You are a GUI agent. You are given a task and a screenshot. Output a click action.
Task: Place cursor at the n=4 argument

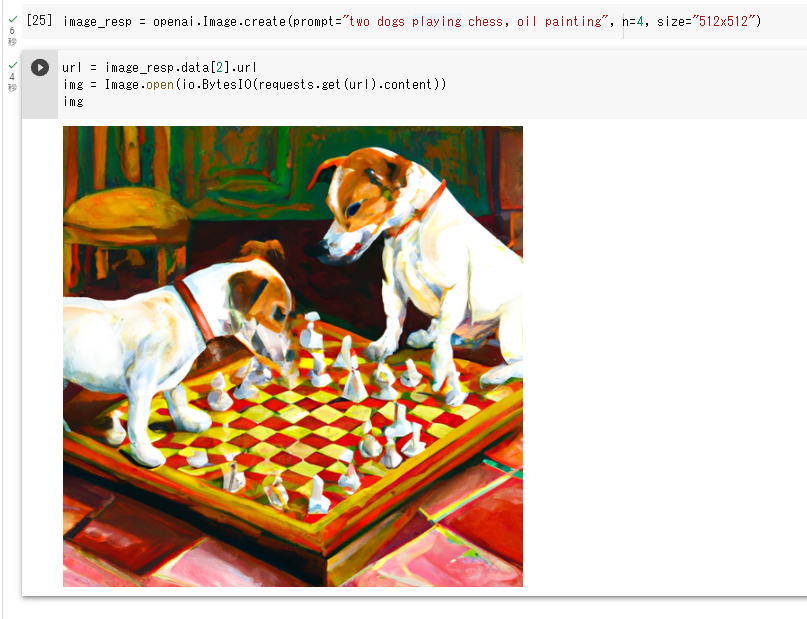(633, 22)
